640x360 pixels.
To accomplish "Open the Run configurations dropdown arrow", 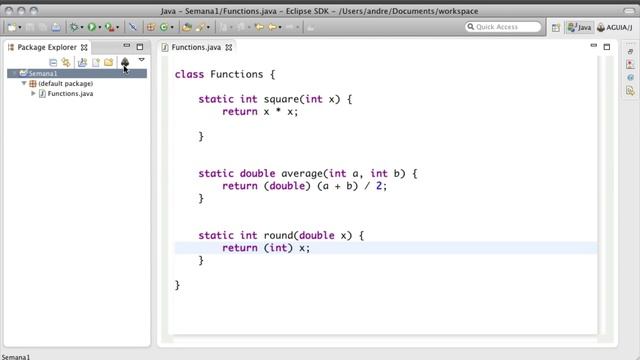I will (100, 27).
